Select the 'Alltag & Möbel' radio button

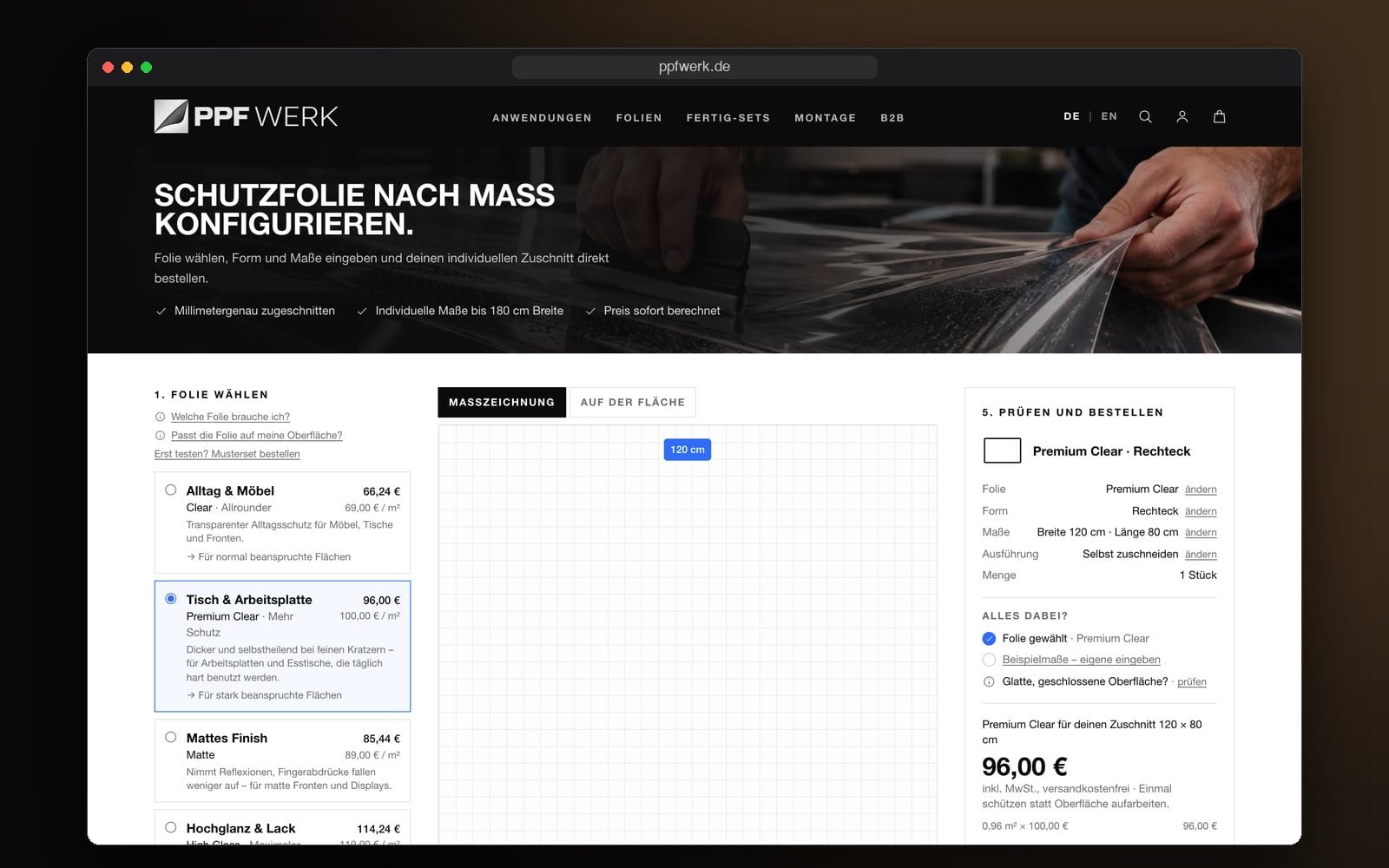(x=171, y=490)
